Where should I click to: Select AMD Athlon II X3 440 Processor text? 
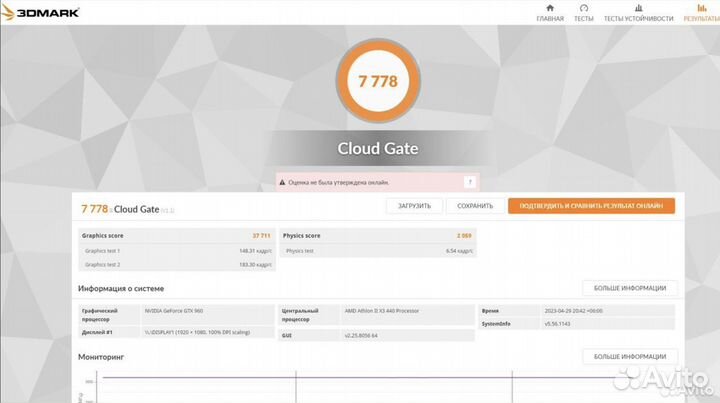tap(382, 311)
